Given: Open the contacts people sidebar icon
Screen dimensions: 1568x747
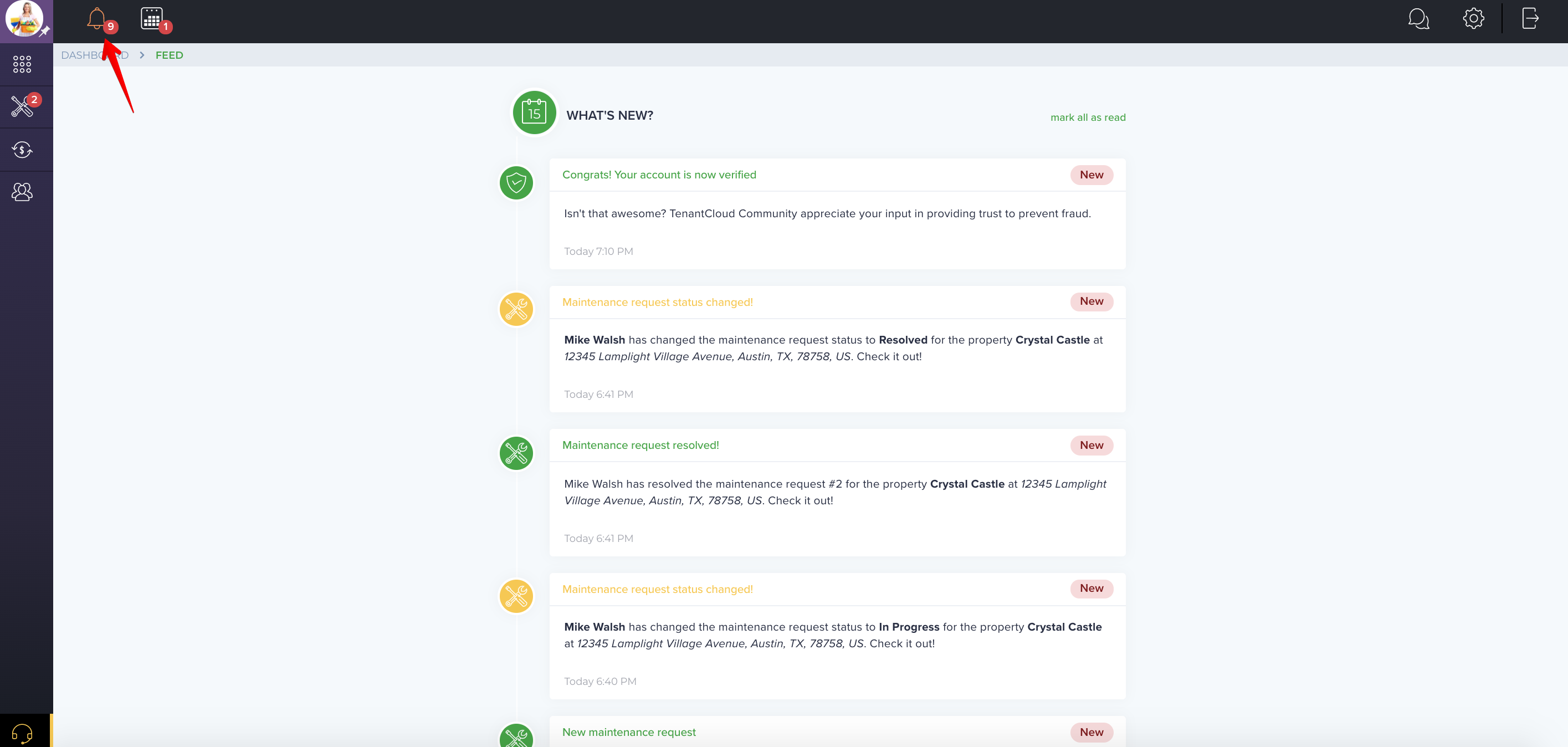Looking at the screenshot, I should (x=22, y=192).
